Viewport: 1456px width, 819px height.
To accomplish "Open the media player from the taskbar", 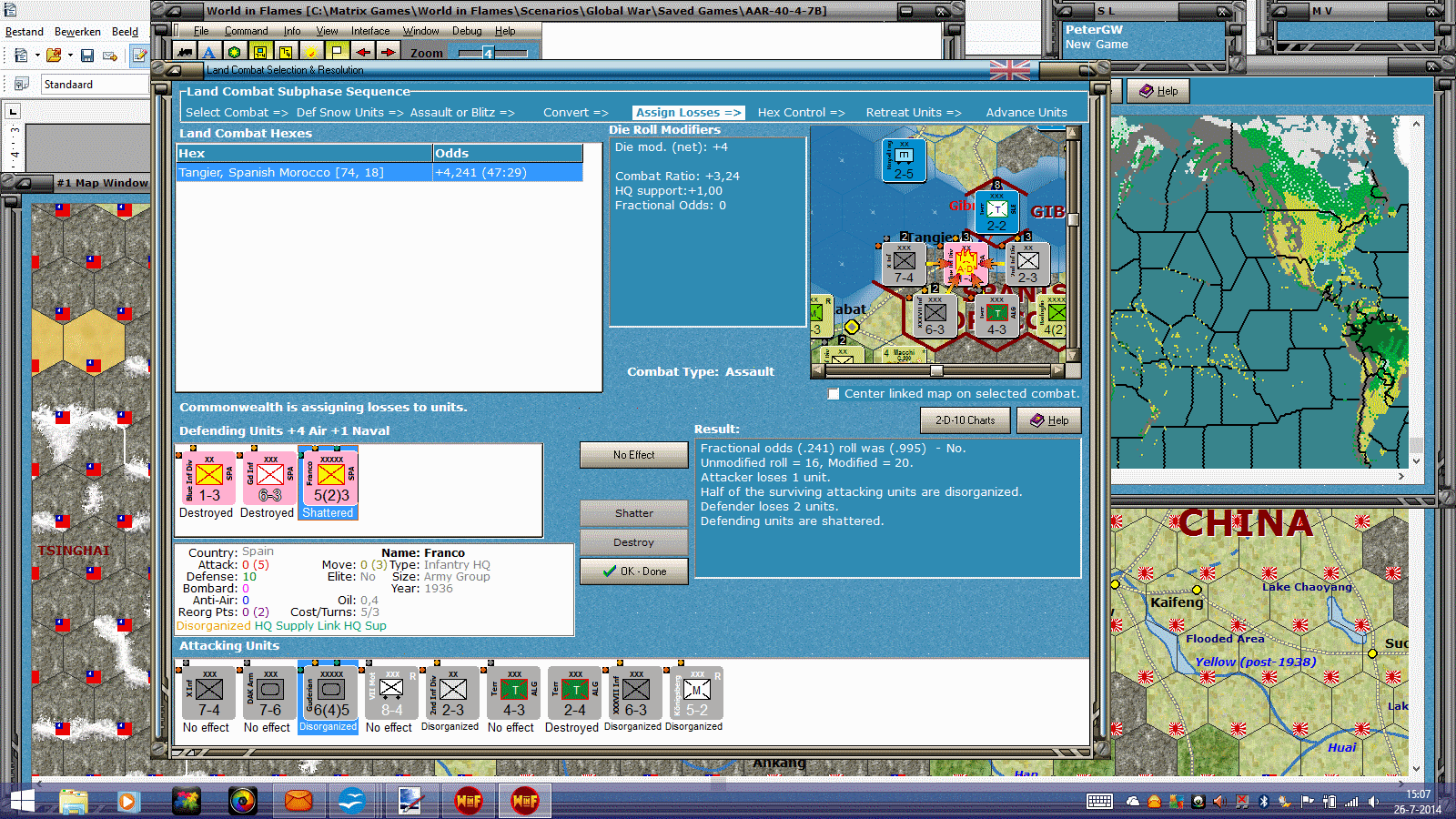I will click(127, 802).
